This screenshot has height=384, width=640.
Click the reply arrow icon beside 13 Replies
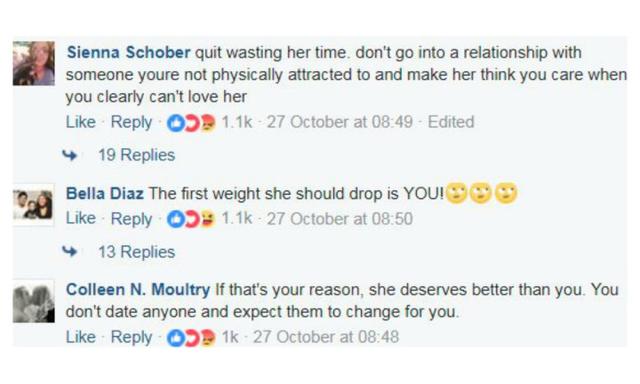pos(69,251)
